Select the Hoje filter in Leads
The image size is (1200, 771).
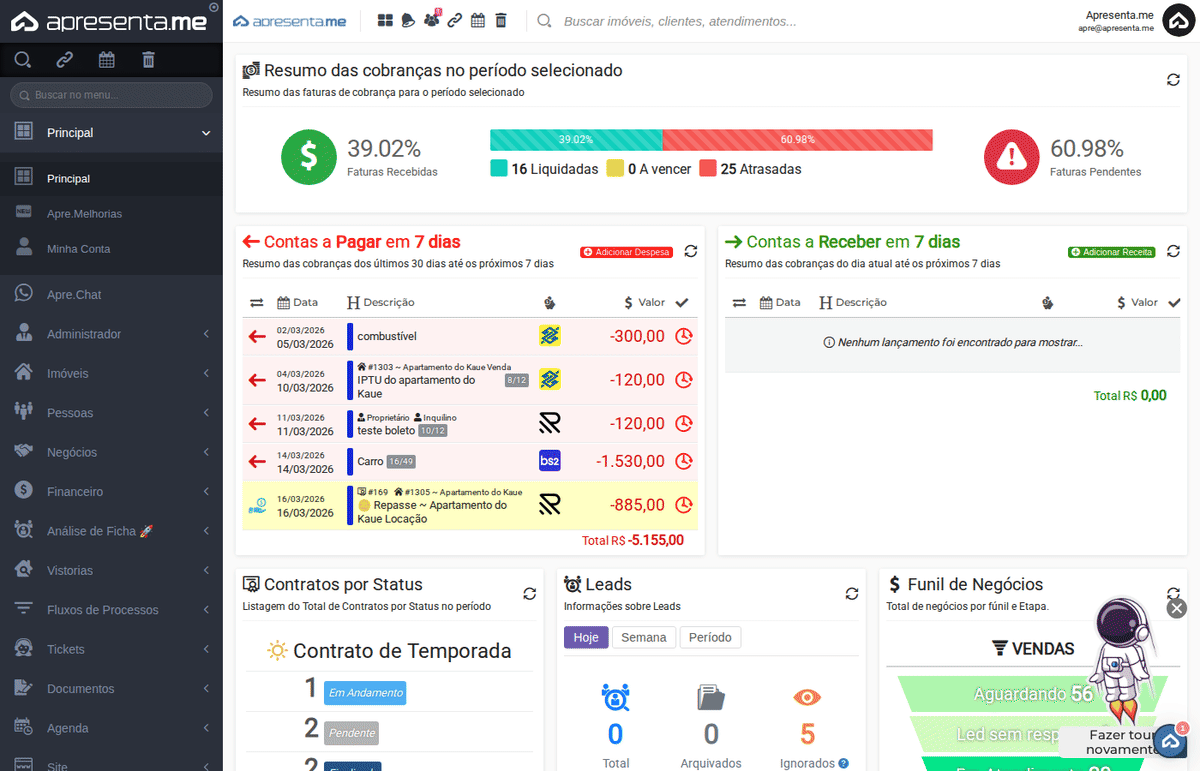[586, 637]
